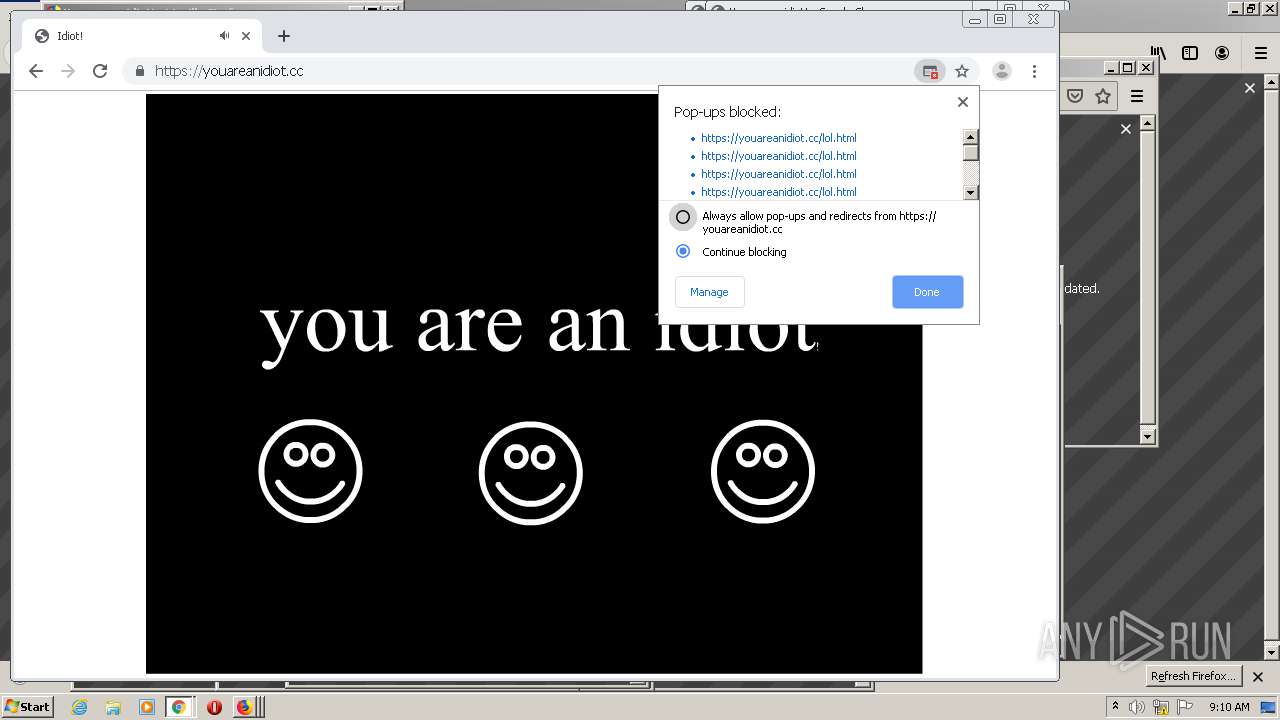The width and height of the screenshot is (1280, 720).
Task: Open hamburger menu in inner Firefox window
Action: click(1137, 96)
